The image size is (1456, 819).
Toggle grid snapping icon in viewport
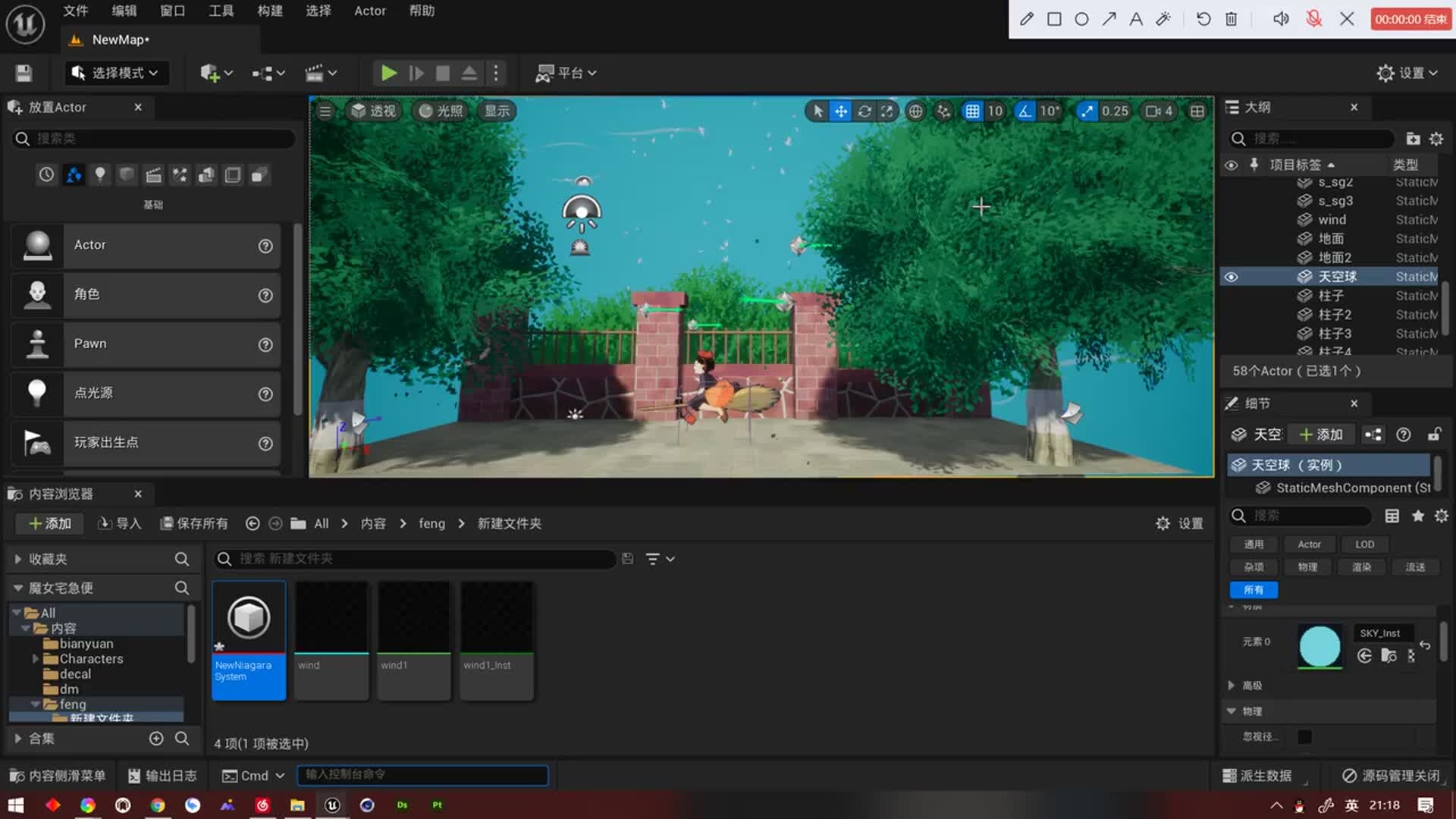tap(972, 111)
